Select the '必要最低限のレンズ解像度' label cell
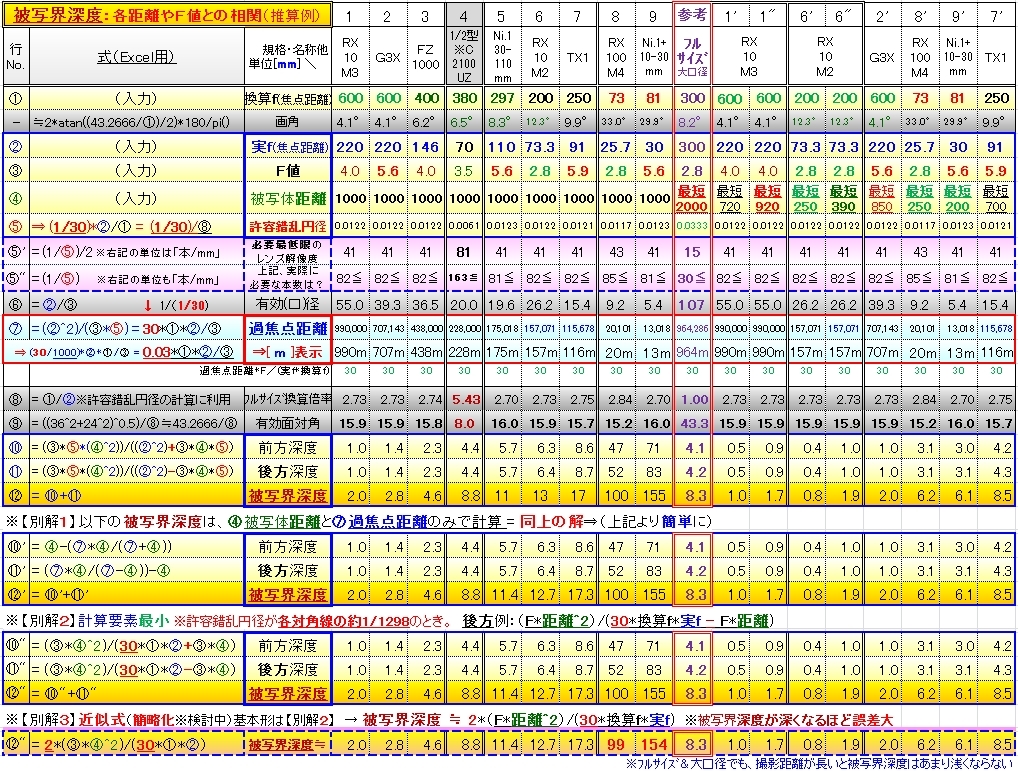Viewport: 1018px width, 771px height. tap(288, 252)
